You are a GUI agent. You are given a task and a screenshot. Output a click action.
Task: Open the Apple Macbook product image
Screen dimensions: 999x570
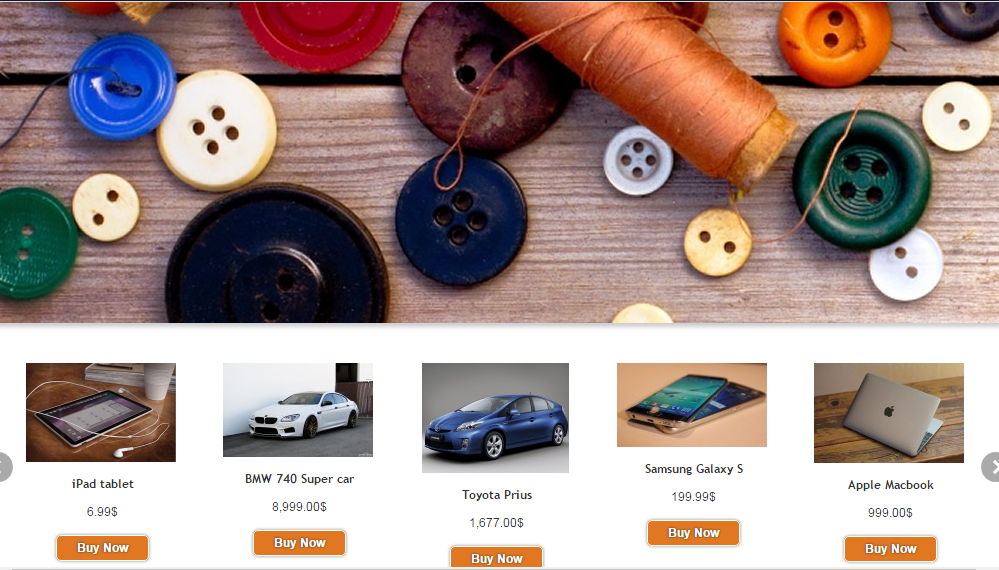(889, 413)
